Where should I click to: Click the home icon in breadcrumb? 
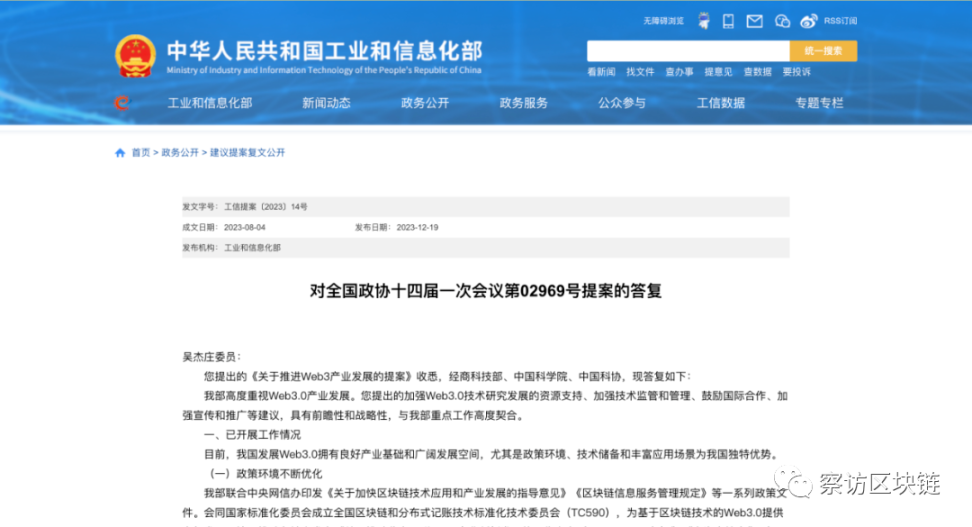click(x=120, y=153)
